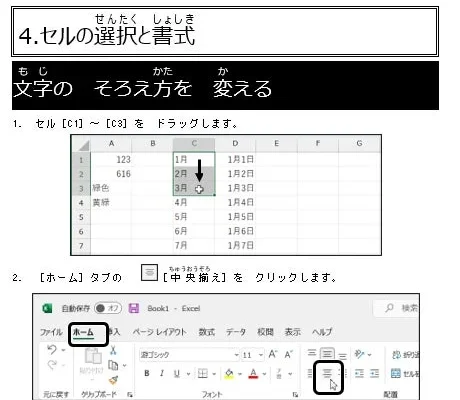Click the Merge Cells icon
The image size is (460, 400).
396,373
